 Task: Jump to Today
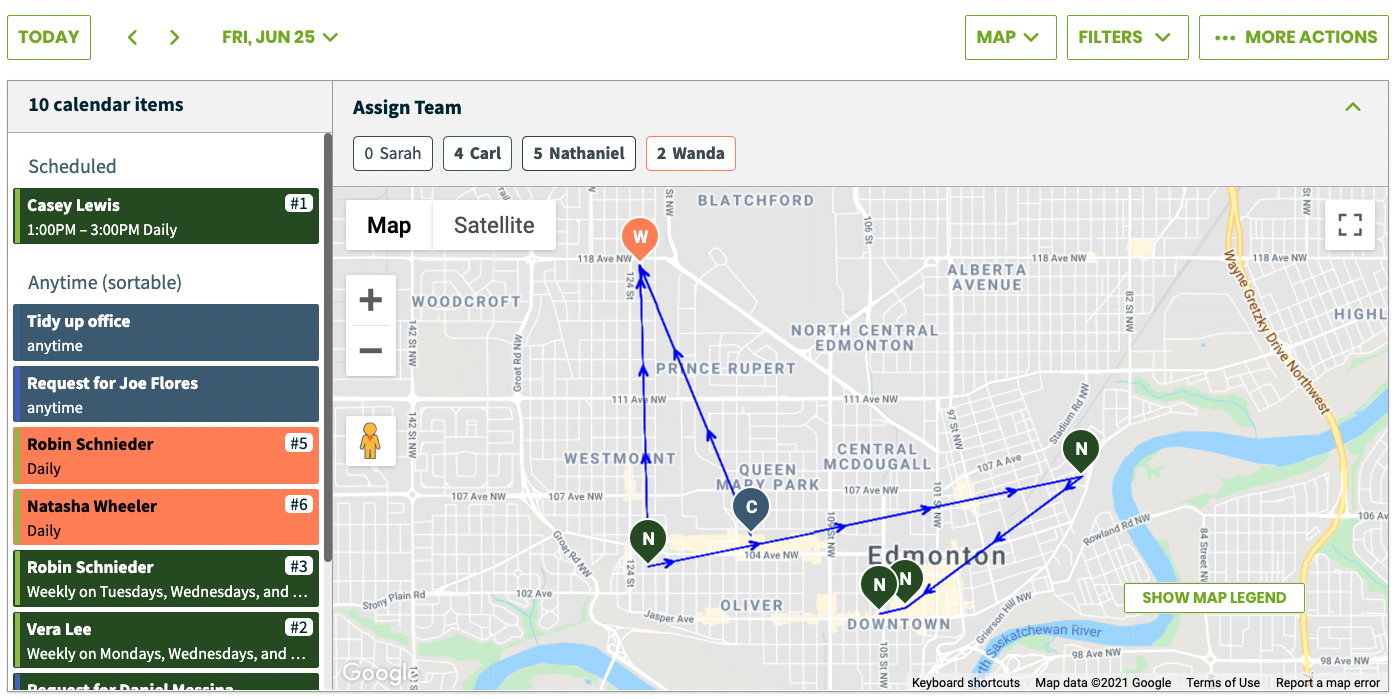click(x=49, y=37)
